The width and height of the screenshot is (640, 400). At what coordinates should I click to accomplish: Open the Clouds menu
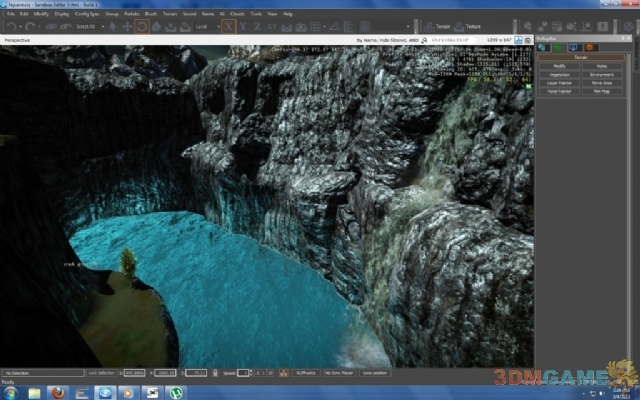click(237, 14)
